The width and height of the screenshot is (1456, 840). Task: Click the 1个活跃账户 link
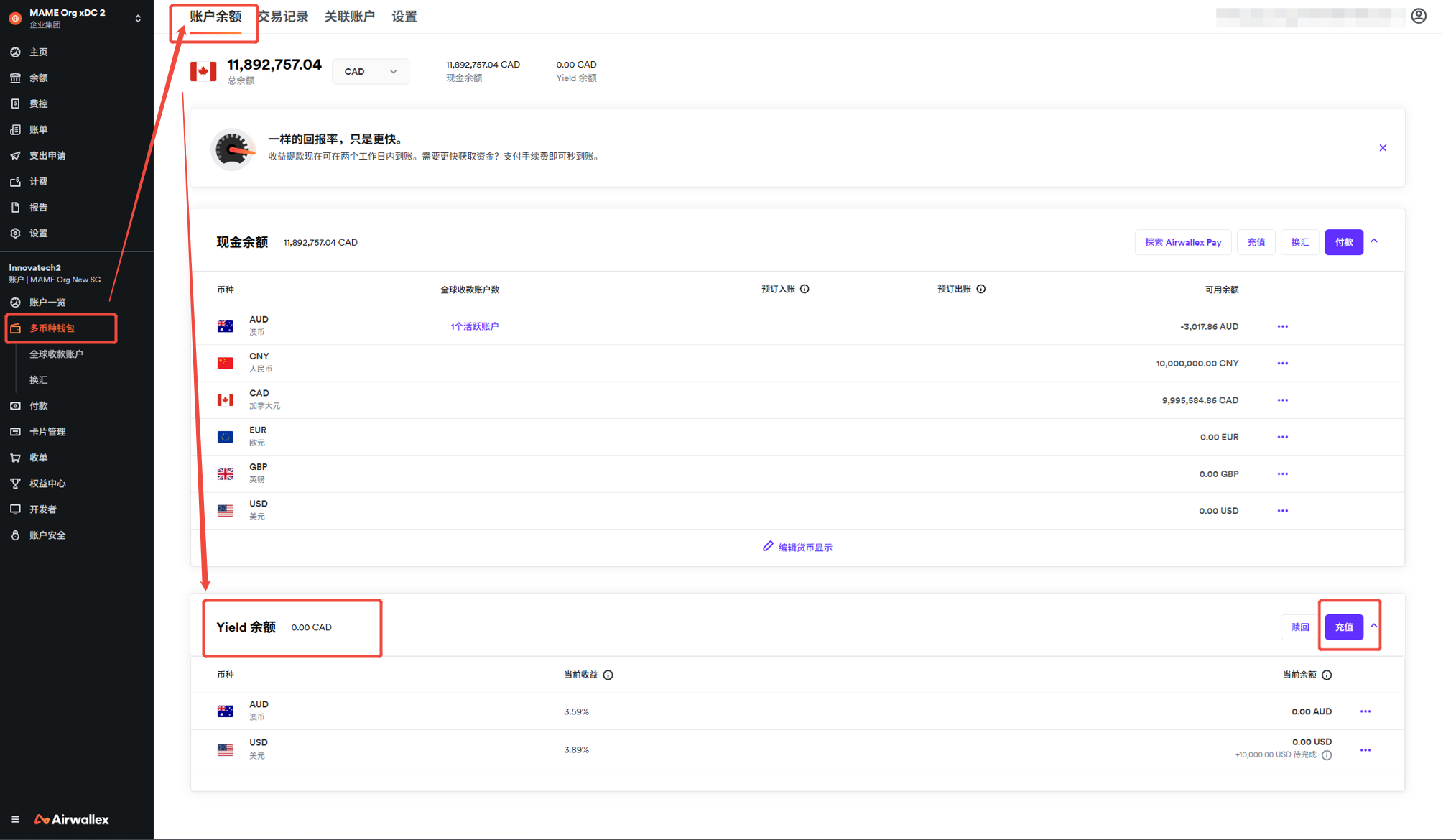coord(474,326)
